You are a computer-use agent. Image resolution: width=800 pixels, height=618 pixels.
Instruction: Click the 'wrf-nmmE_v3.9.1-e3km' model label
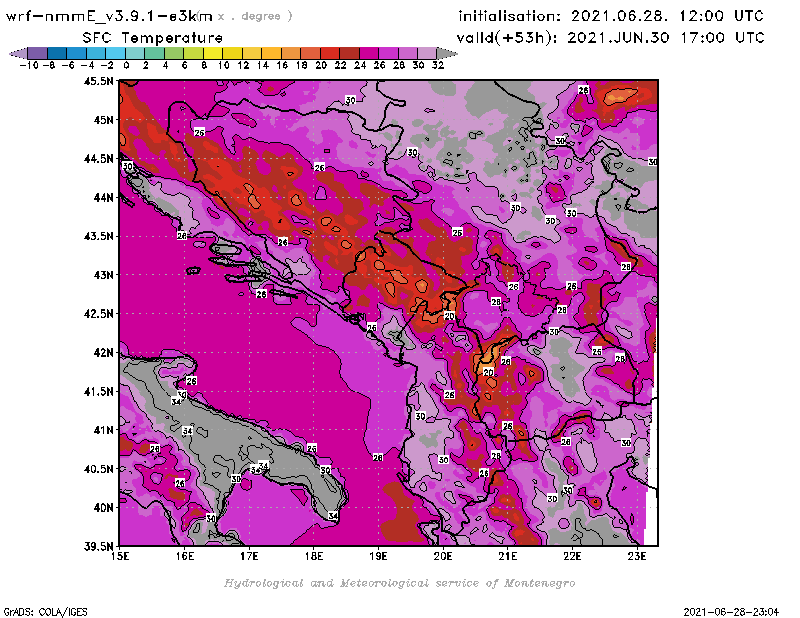(x=110, y=16)
